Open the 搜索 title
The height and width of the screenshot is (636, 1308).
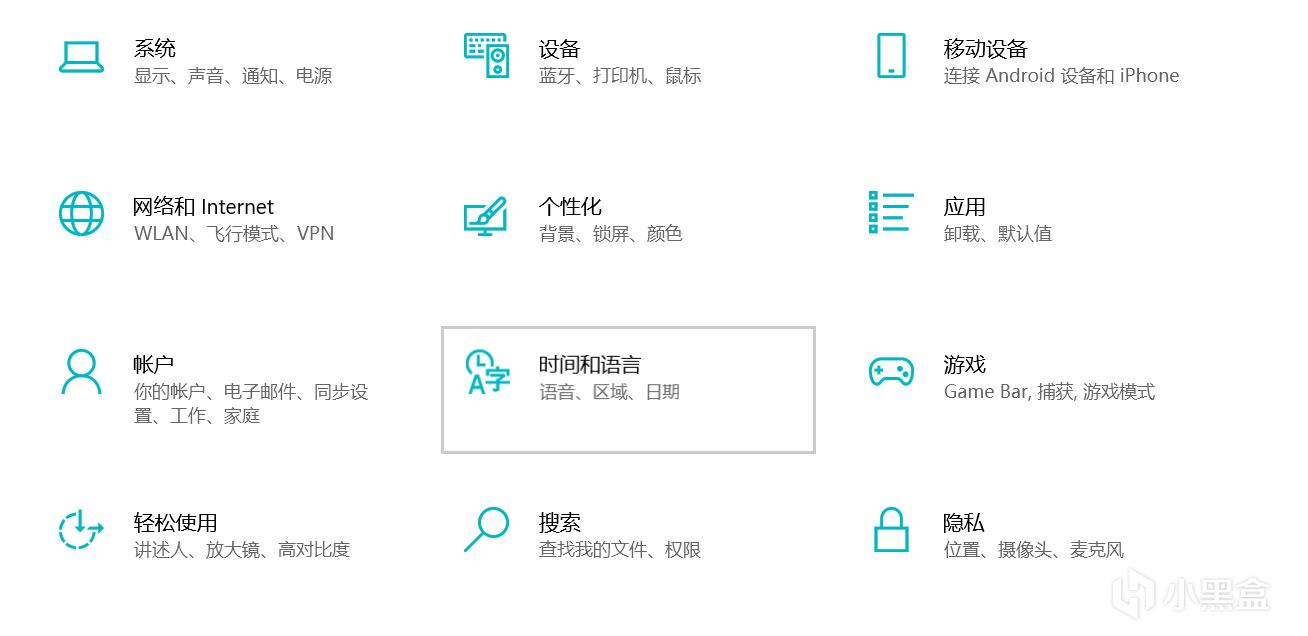(560, 522)
